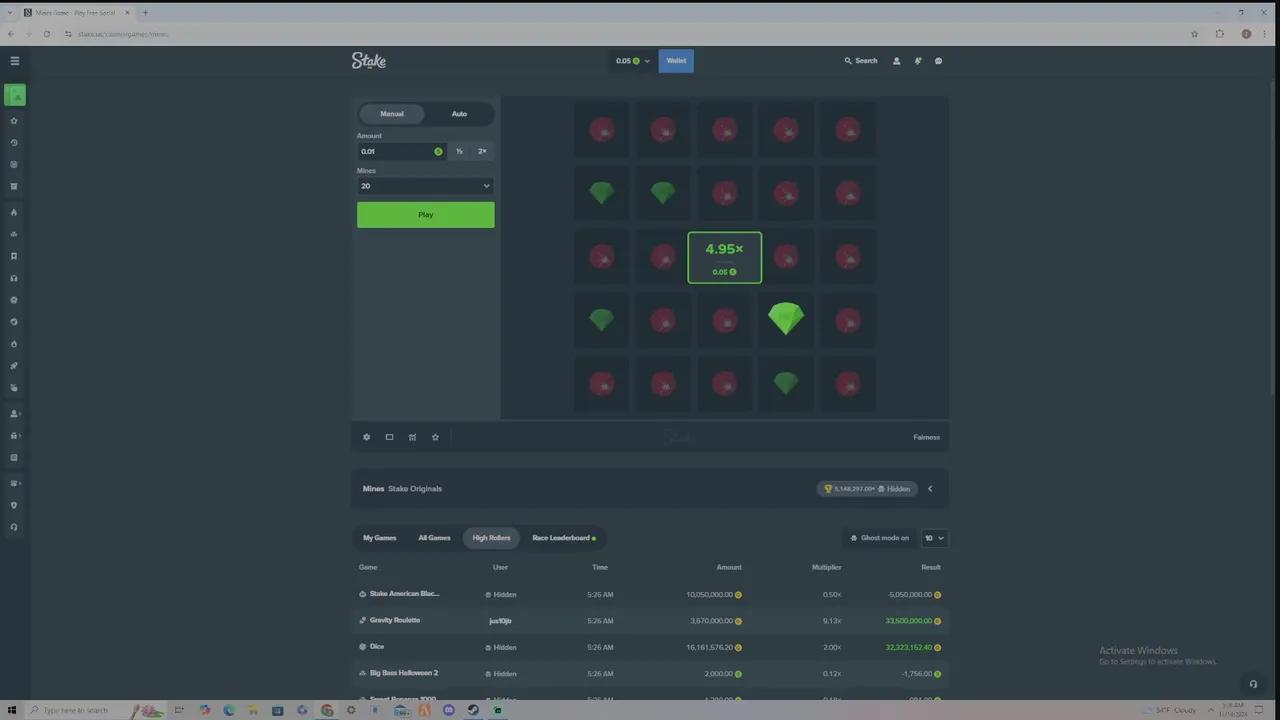Open recent history clock in sidebar

[14, 143]
